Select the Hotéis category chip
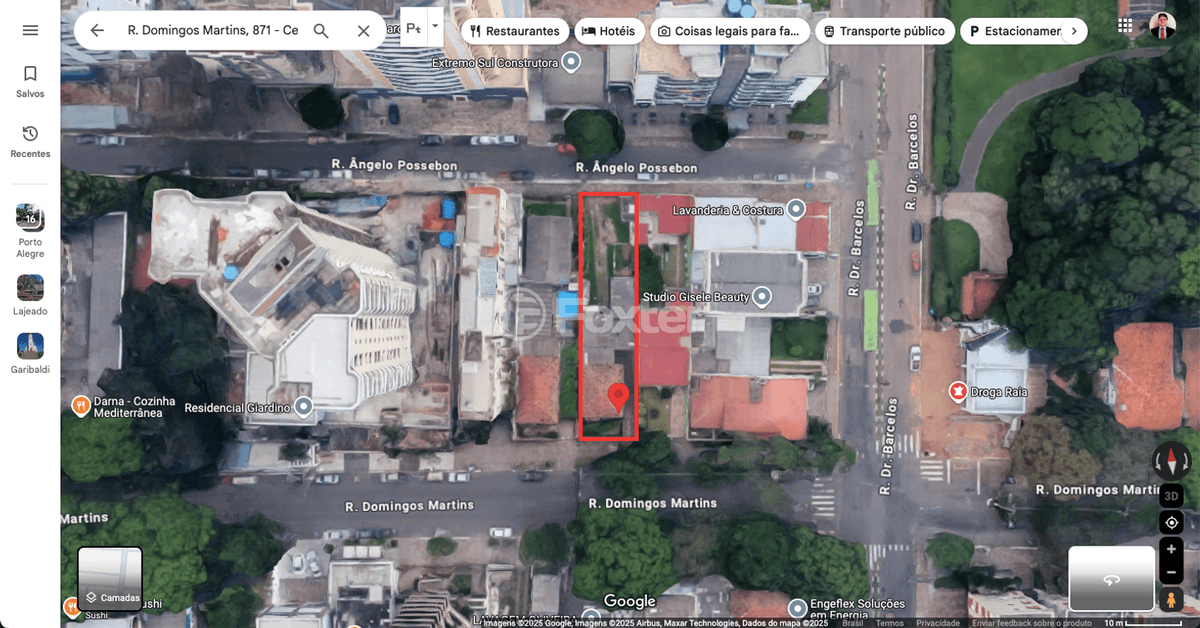1200x628 pixels. [608, 31]
